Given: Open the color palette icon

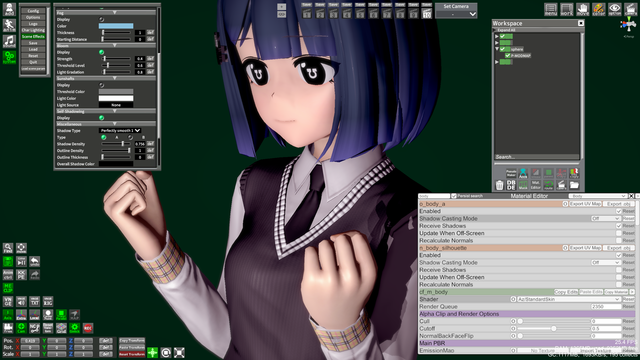Looking at the screenshot, I should click(x=598, y=9).
